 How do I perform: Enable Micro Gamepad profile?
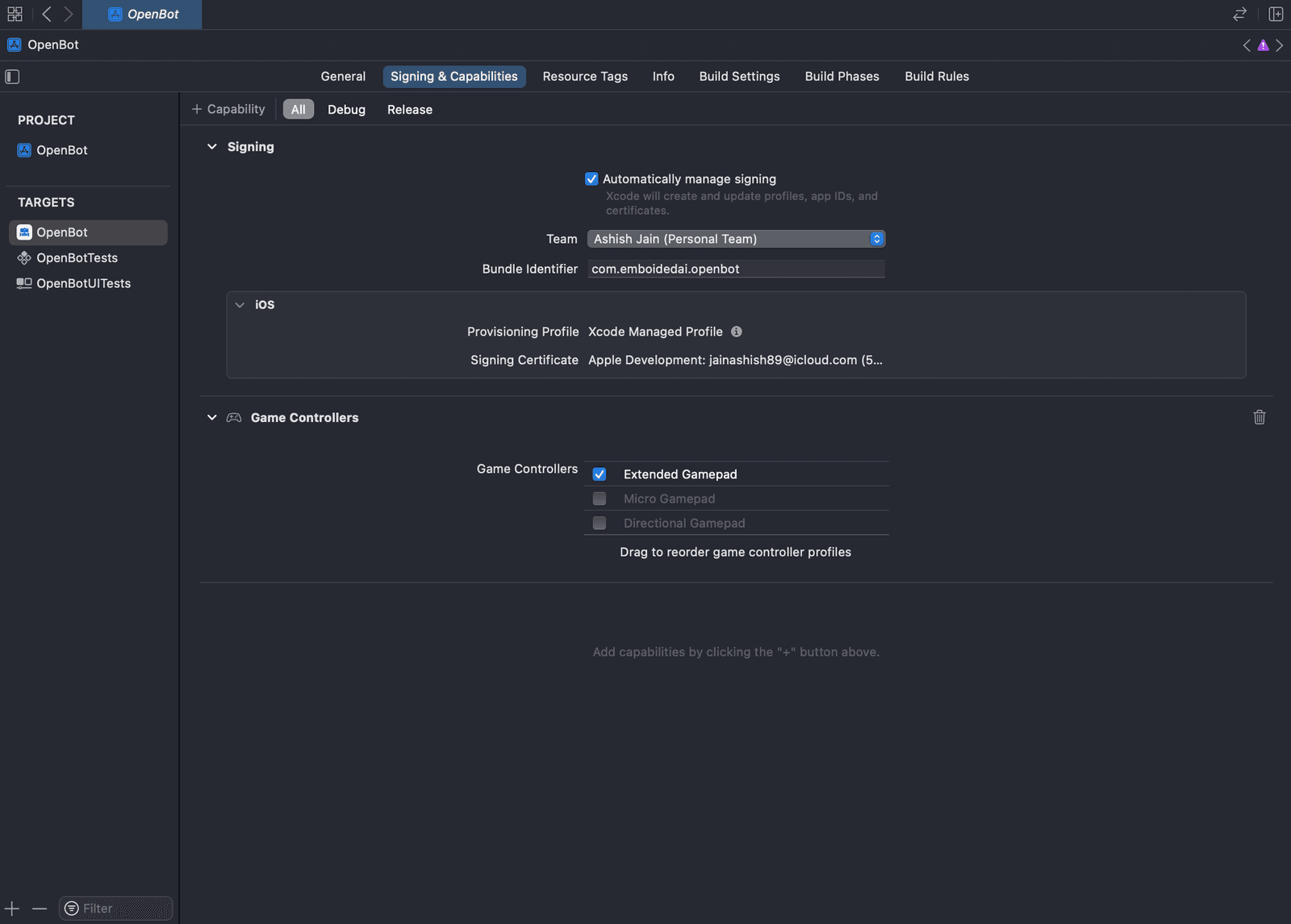(x=600, y=499)
